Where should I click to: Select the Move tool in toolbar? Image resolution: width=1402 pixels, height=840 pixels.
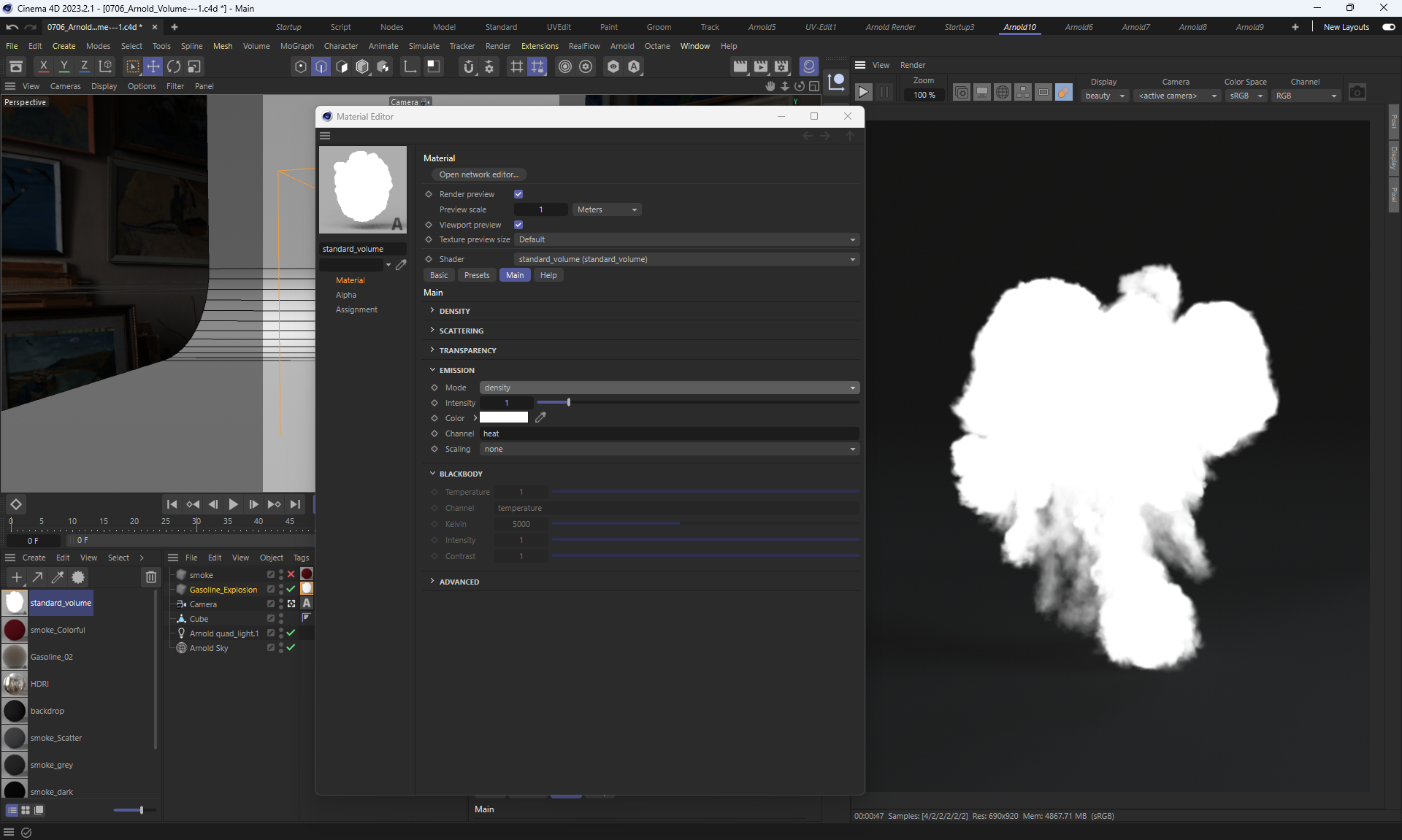(153, 66)
